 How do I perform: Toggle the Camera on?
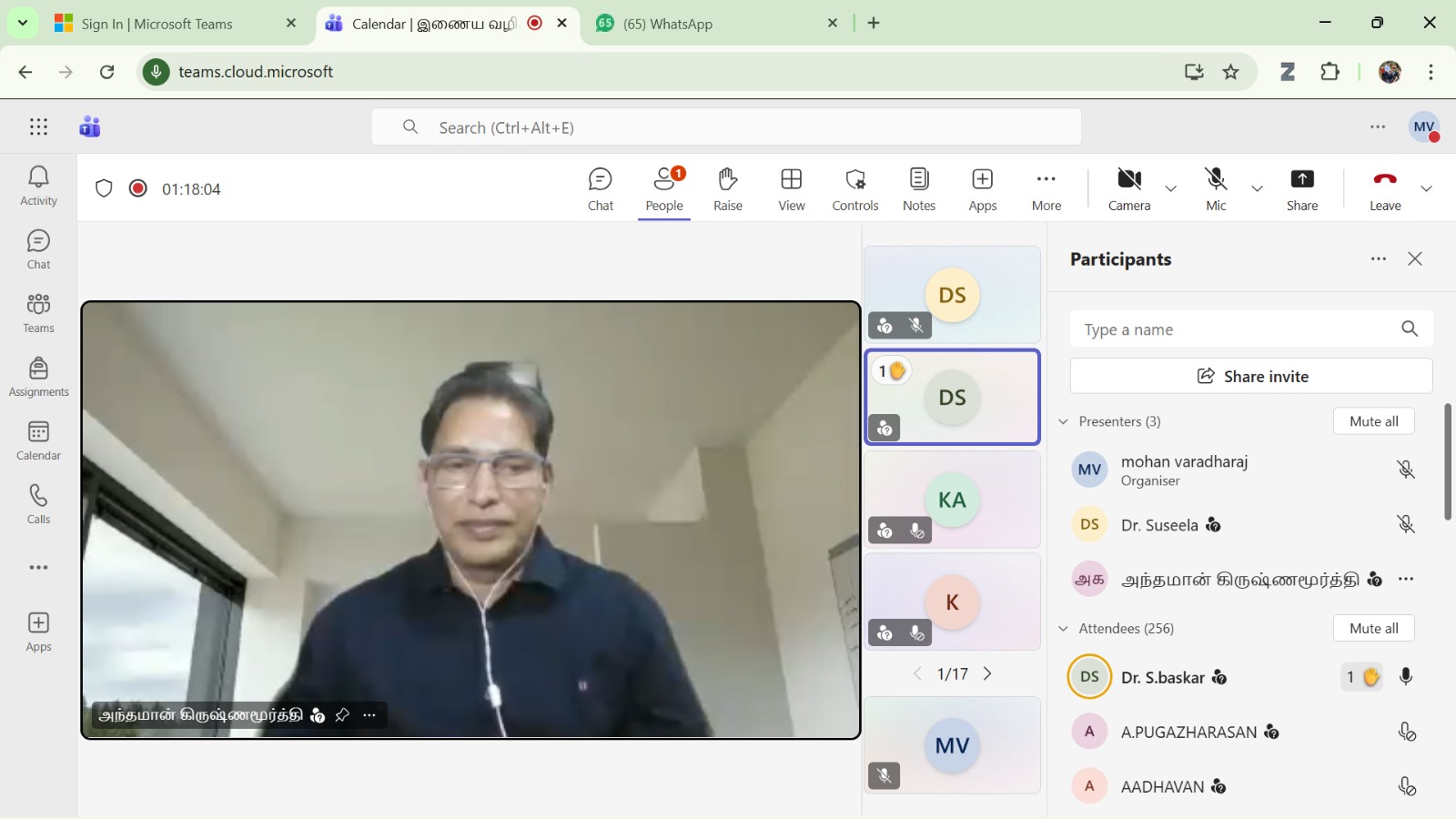click(1128, 188)
